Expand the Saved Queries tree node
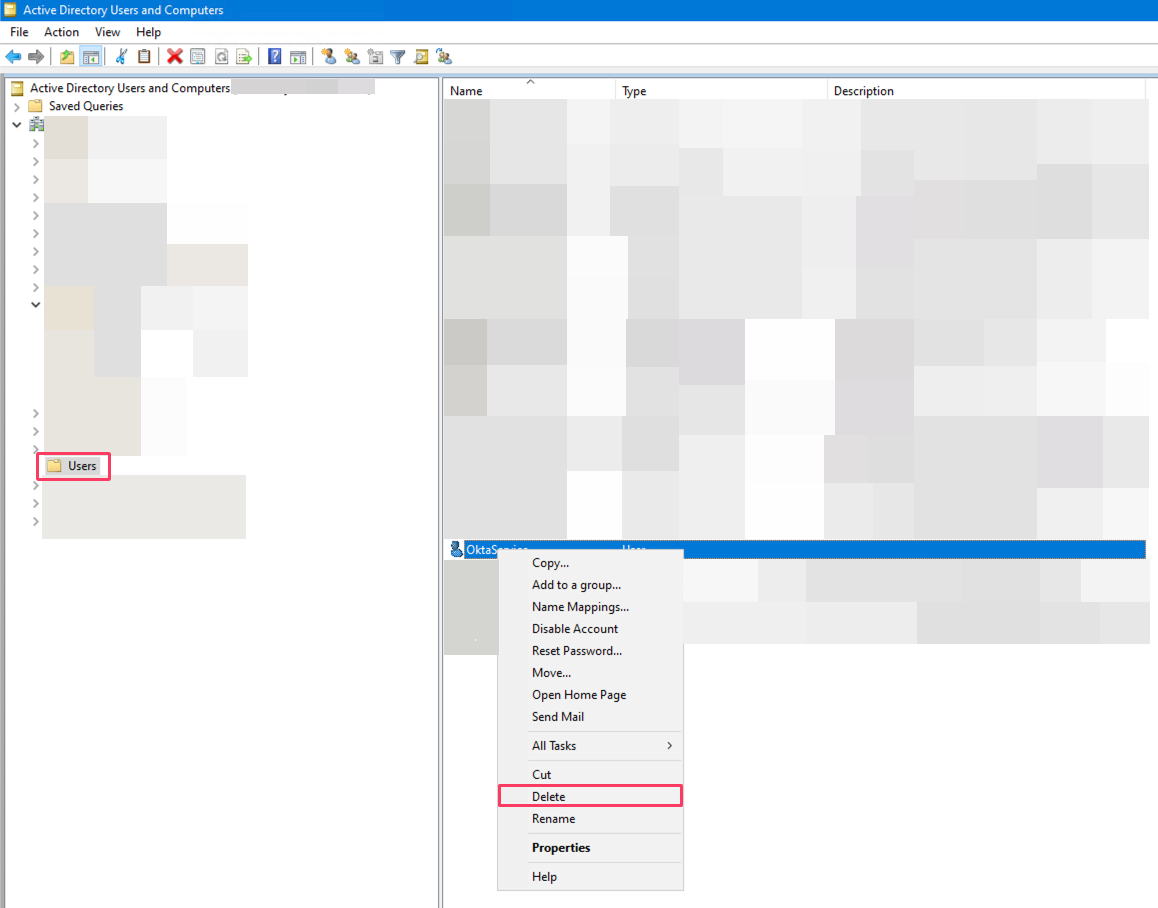The image size is (1158, 908). (x=17, y=107)
